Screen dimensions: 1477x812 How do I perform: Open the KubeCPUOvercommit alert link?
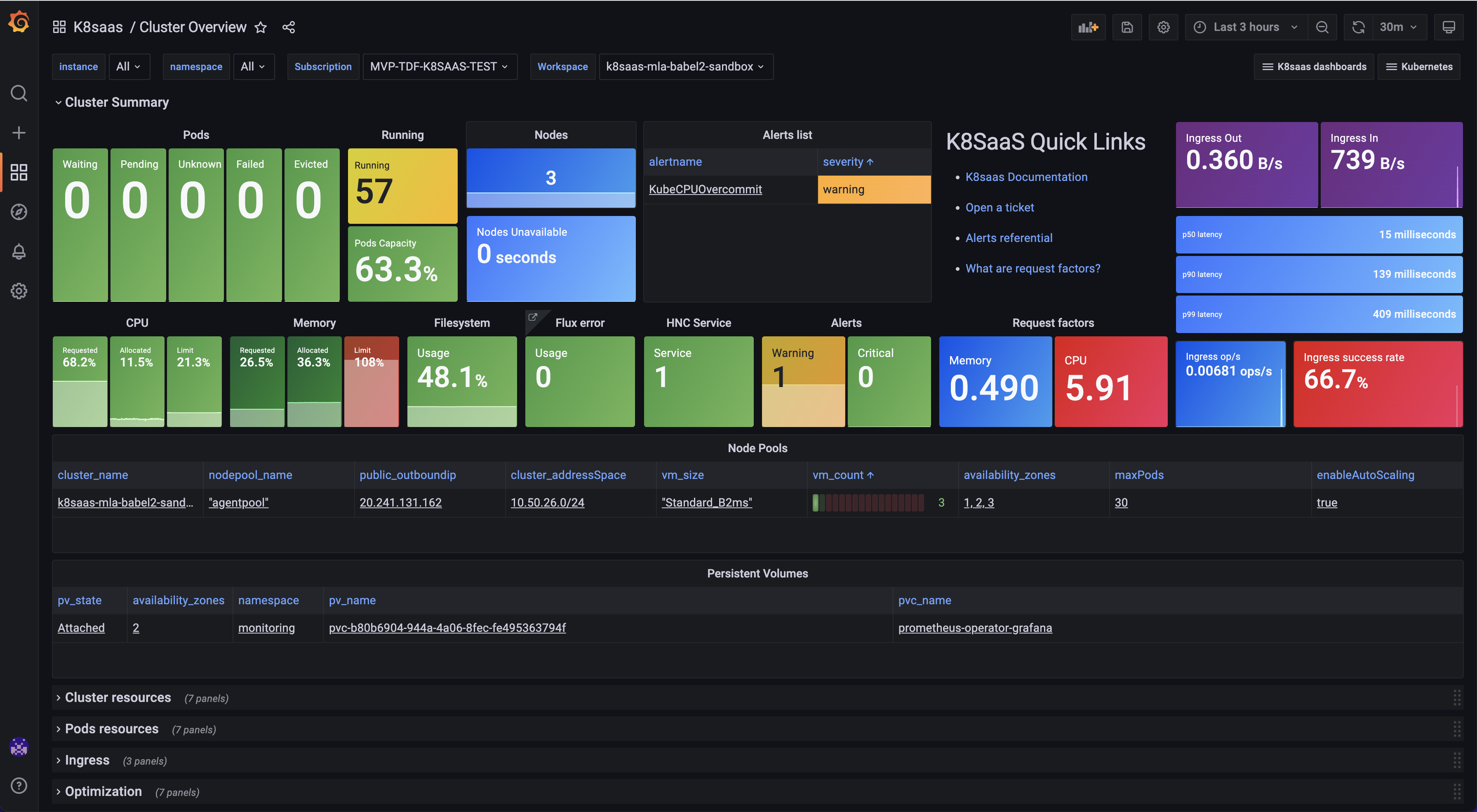pyautogui.click(x=705, y=189)
